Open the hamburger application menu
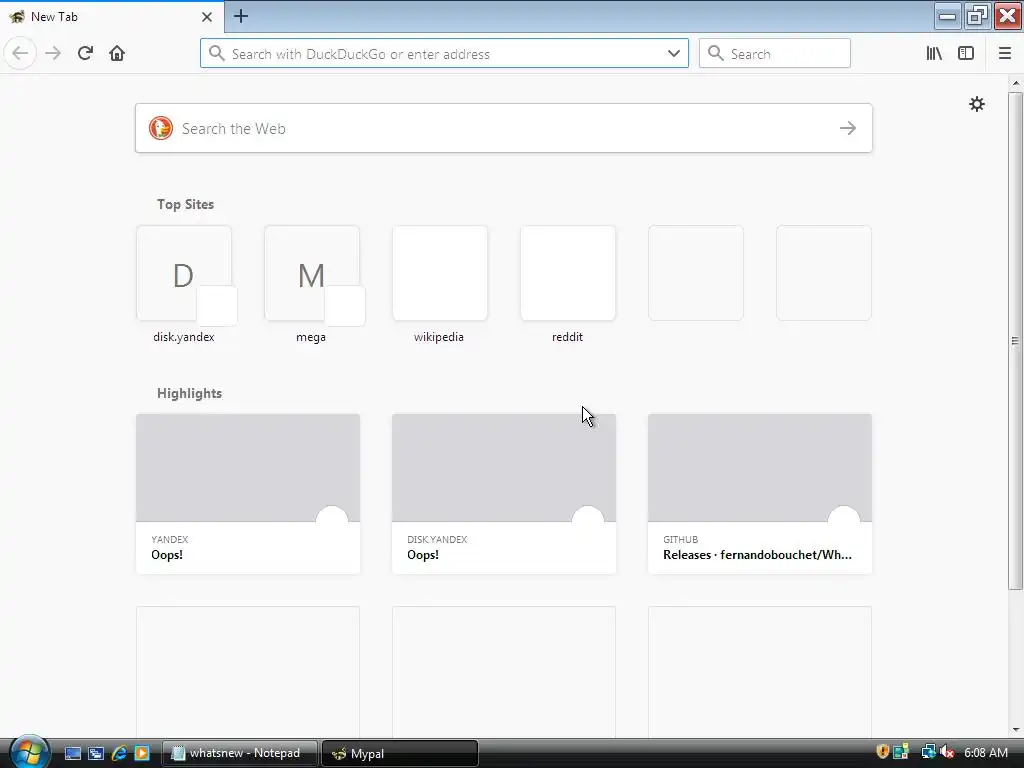Viewport: 1024px width, 768px height. tap(1005, 54)
